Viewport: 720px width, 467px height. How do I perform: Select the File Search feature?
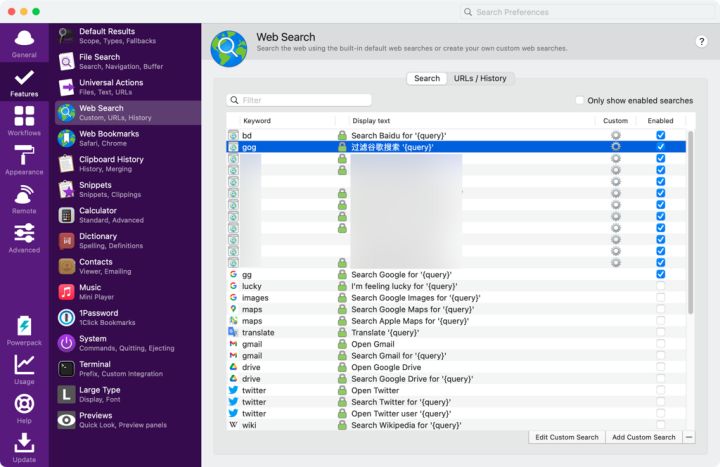click(x=128, y=62)
